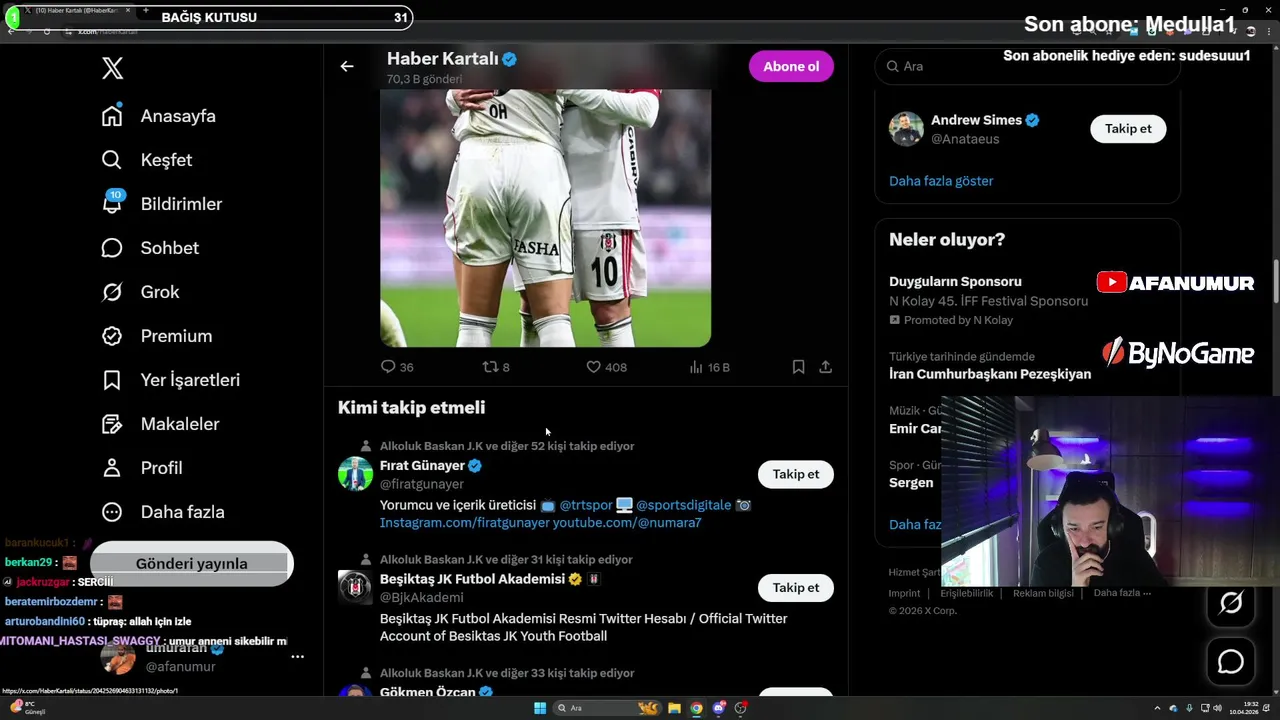Open footer Daha fazla dropdown
Screen dimensions: 1280x720
[1122, 593]
